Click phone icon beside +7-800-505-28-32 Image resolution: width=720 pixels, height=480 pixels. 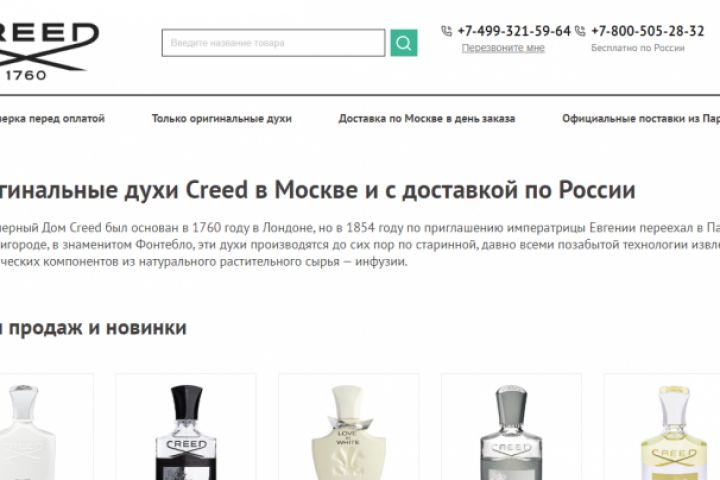tap(580, 31)
